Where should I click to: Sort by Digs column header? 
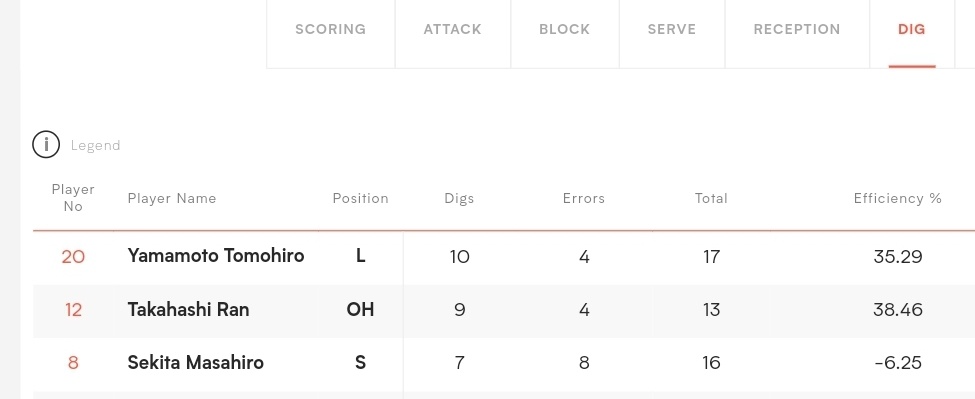(460, 198)
